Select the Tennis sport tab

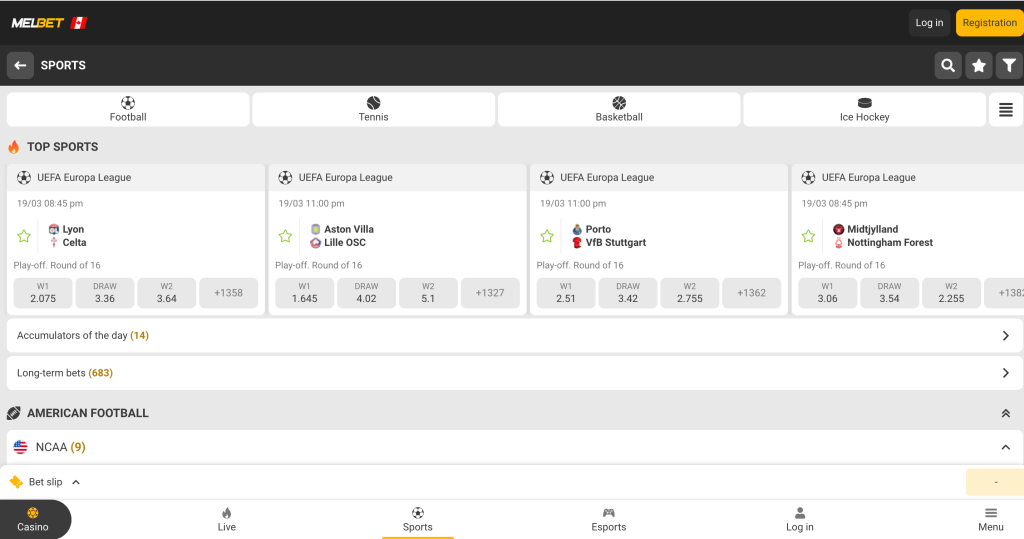(373, 110)
